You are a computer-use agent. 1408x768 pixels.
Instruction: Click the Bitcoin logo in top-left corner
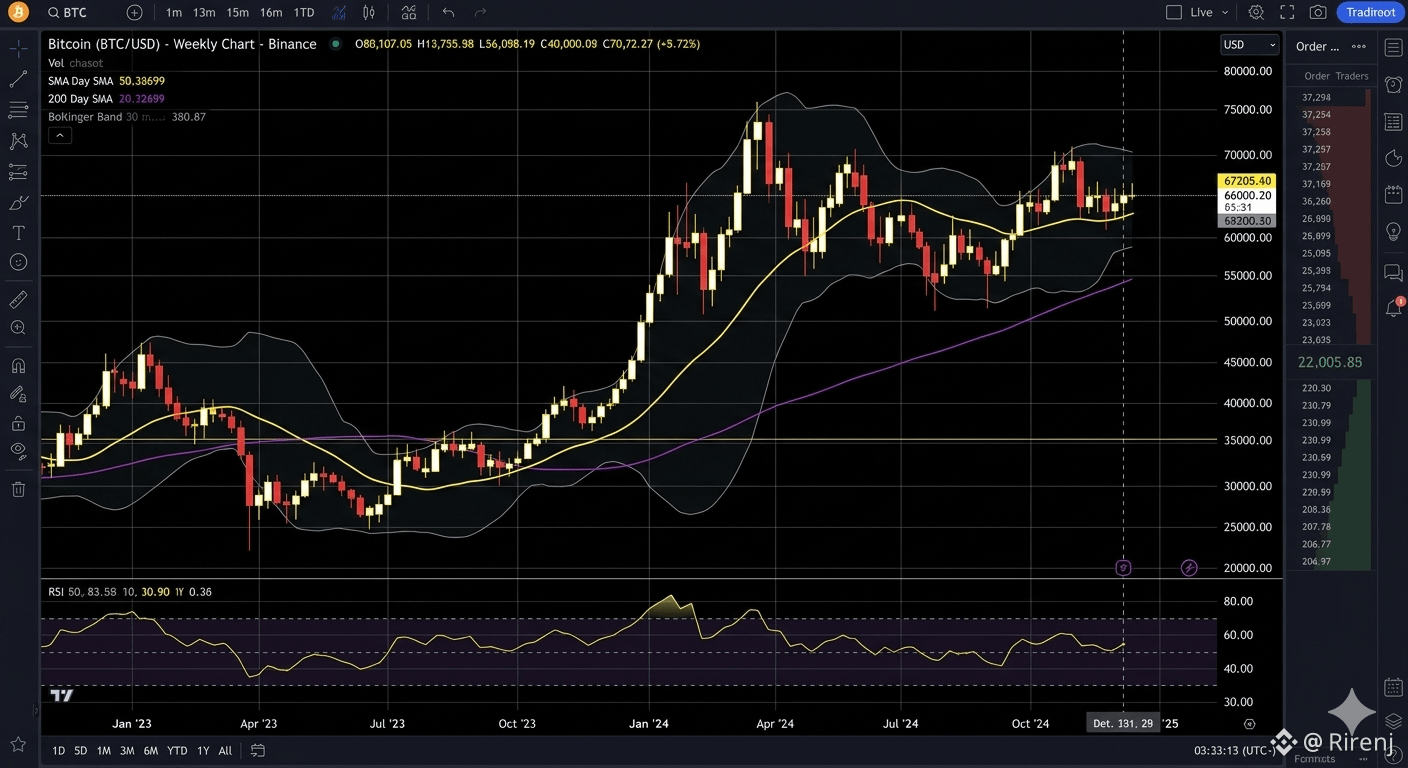[x=19, y=12]
